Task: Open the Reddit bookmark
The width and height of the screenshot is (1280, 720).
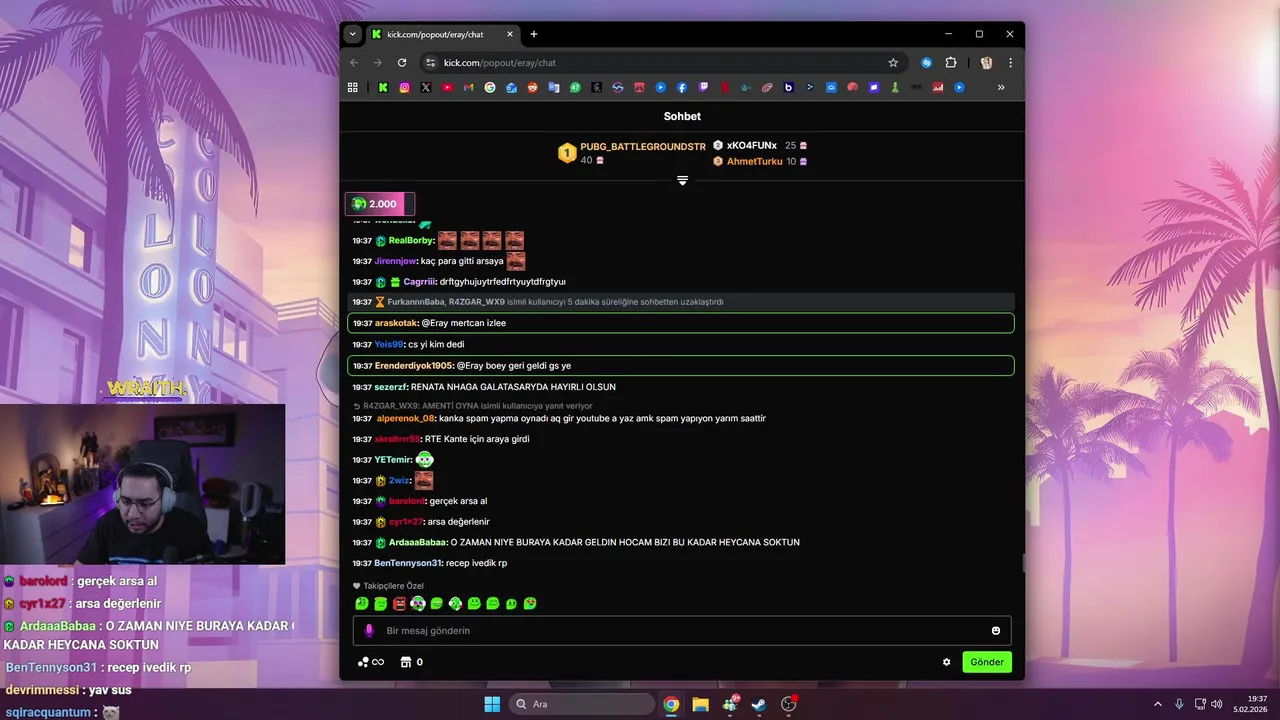Action: coord(532,88)
